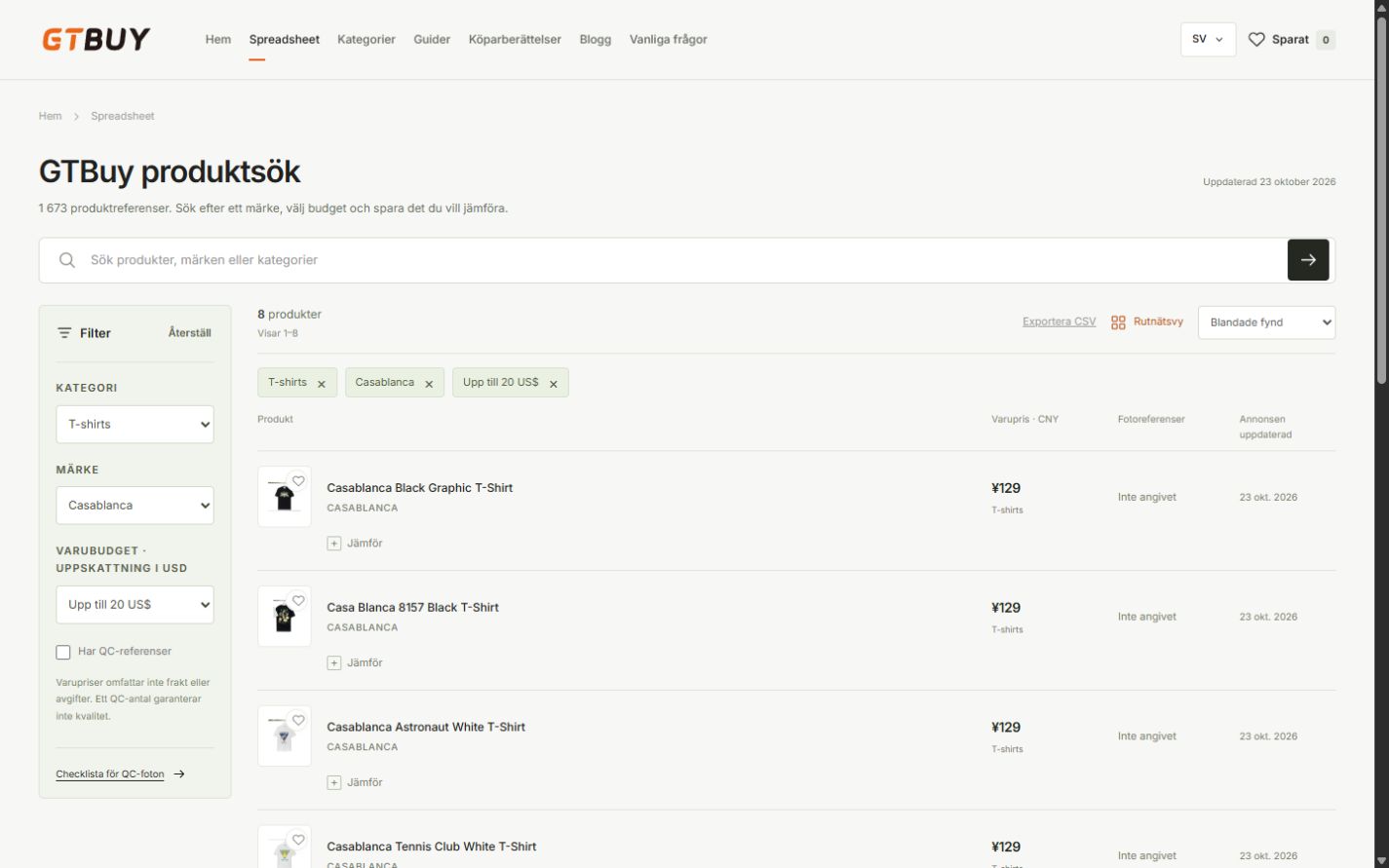Remove the Upp till 20 US$ chip

(554, 384)
